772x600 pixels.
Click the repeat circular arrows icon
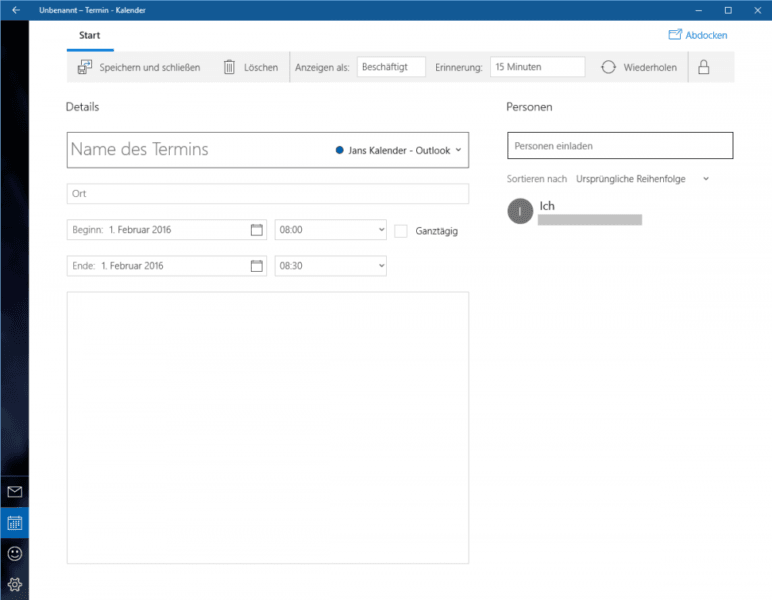point(609,67)
